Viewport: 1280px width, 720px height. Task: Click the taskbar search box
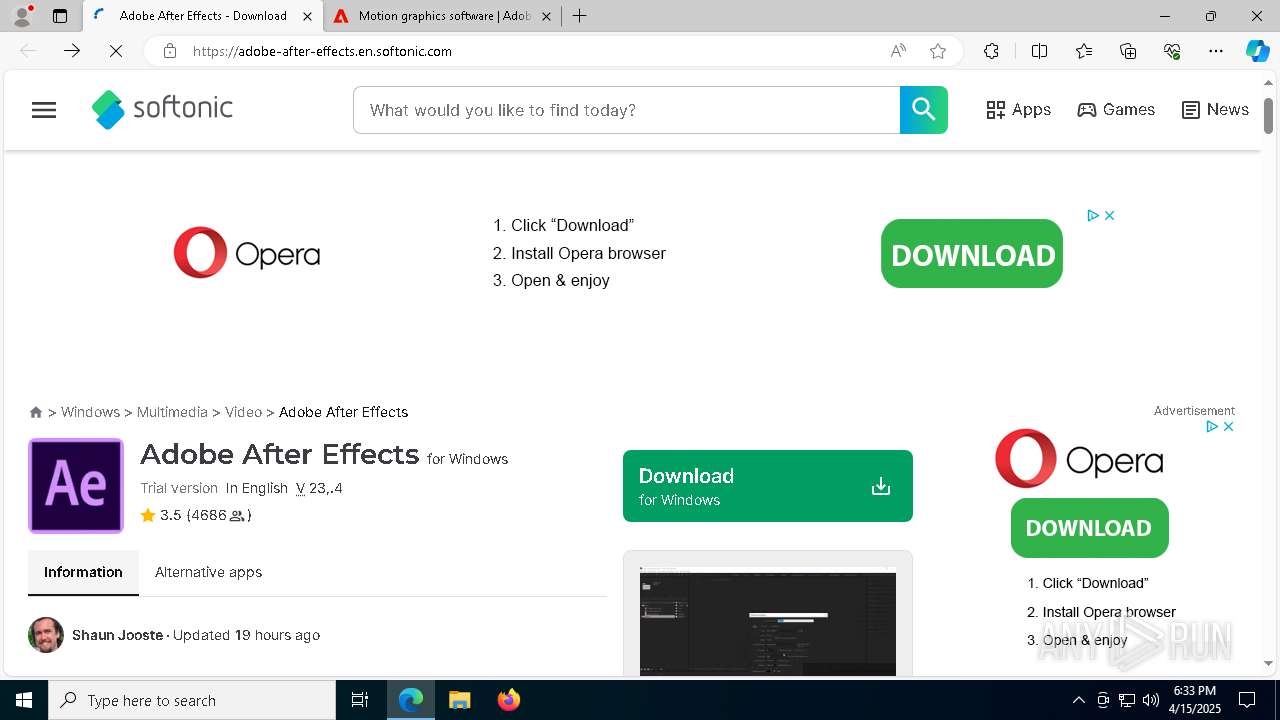click(192, 700)
